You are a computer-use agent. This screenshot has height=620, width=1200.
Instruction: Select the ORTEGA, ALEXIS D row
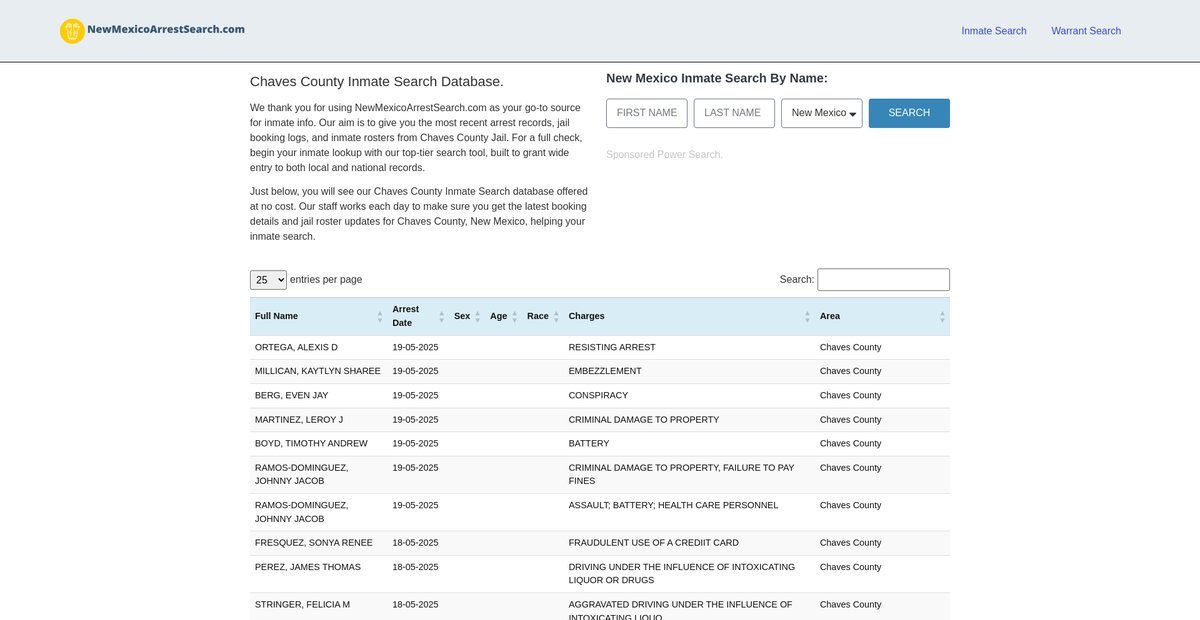point(296,347)
